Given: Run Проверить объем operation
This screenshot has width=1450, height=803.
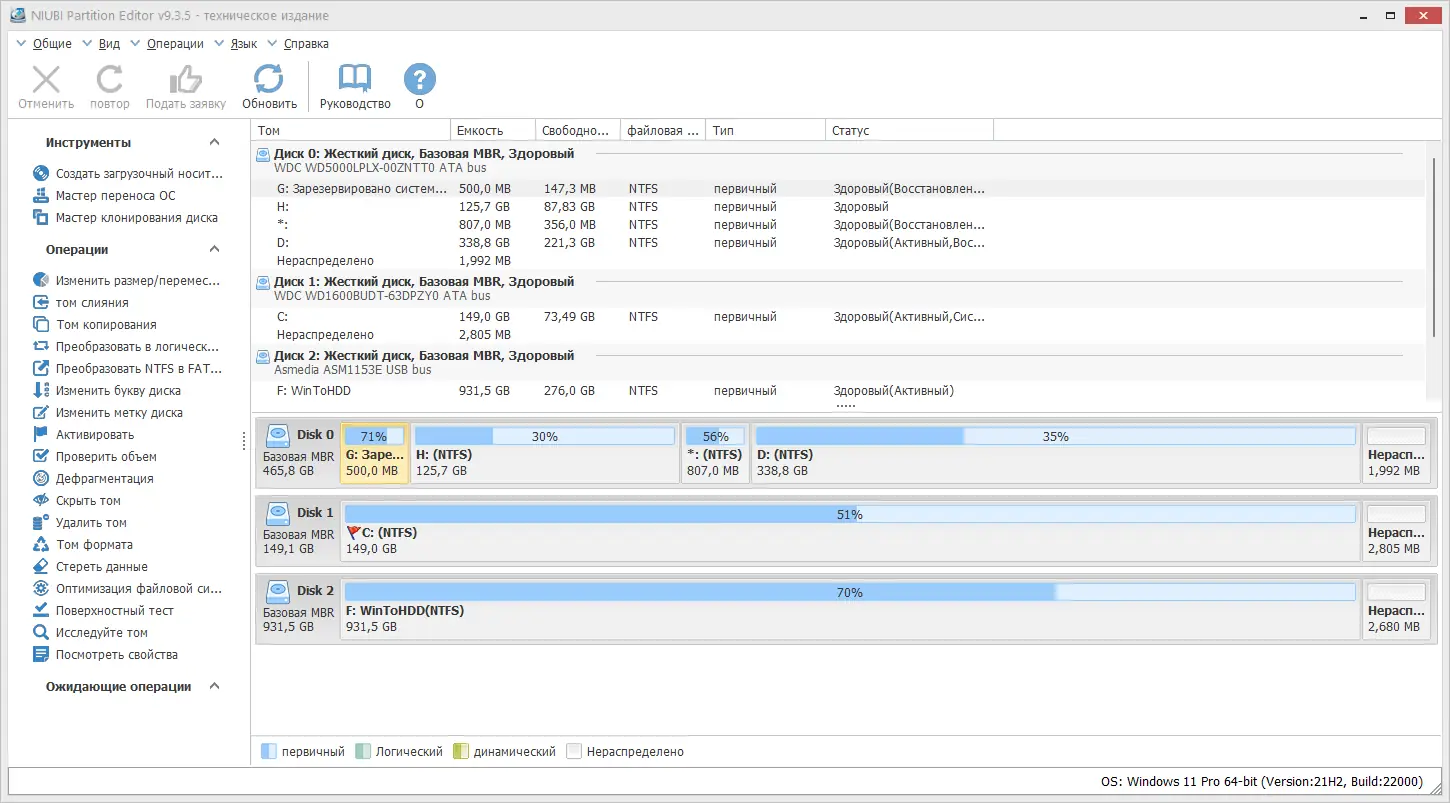Looking at the screenshot, I should 95,457.
